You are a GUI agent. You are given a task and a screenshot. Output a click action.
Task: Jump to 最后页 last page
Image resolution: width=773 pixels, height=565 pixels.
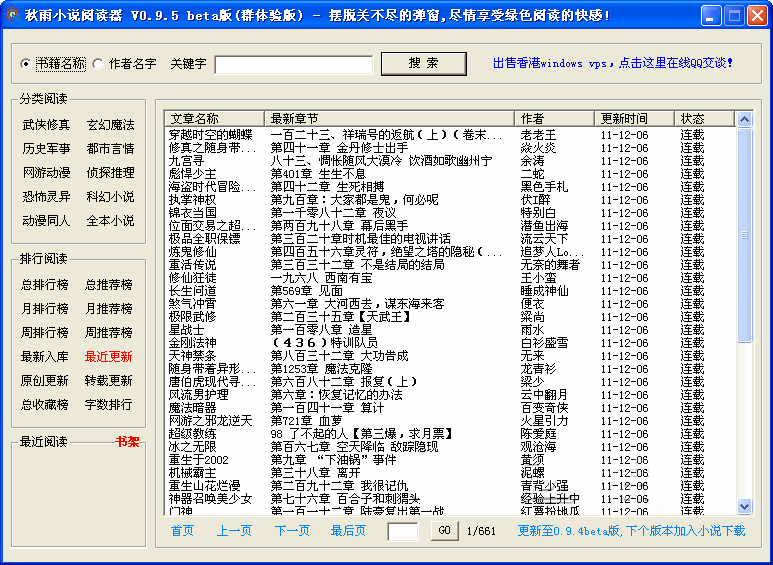[348, 531]
